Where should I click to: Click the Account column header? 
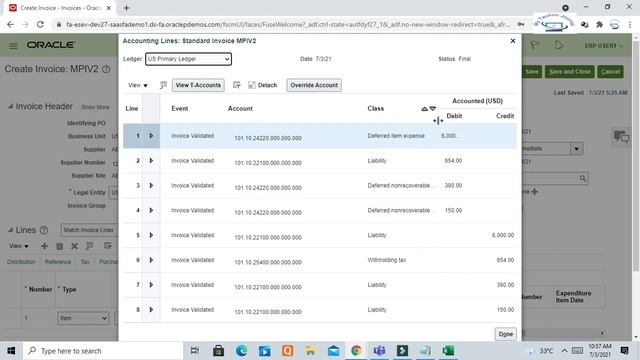click(240, 109)
